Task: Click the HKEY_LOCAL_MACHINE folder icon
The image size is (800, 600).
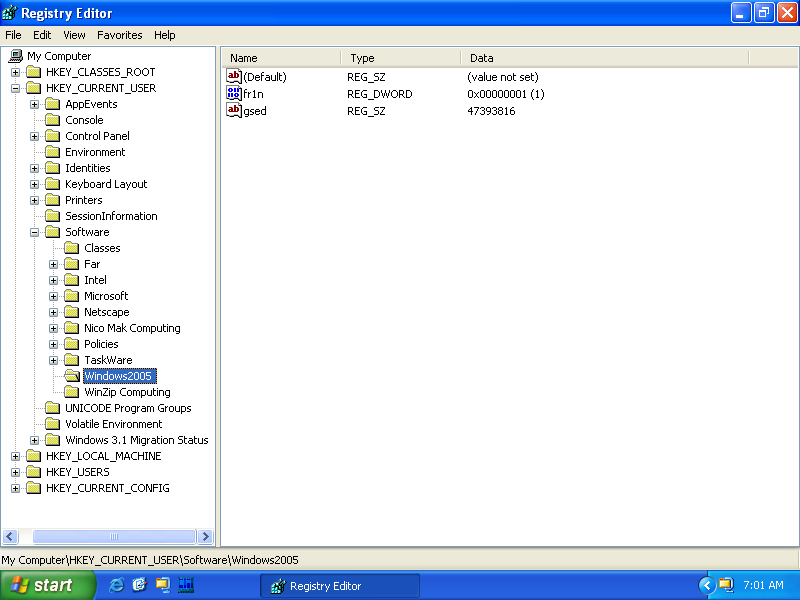Action: point(34,456)
